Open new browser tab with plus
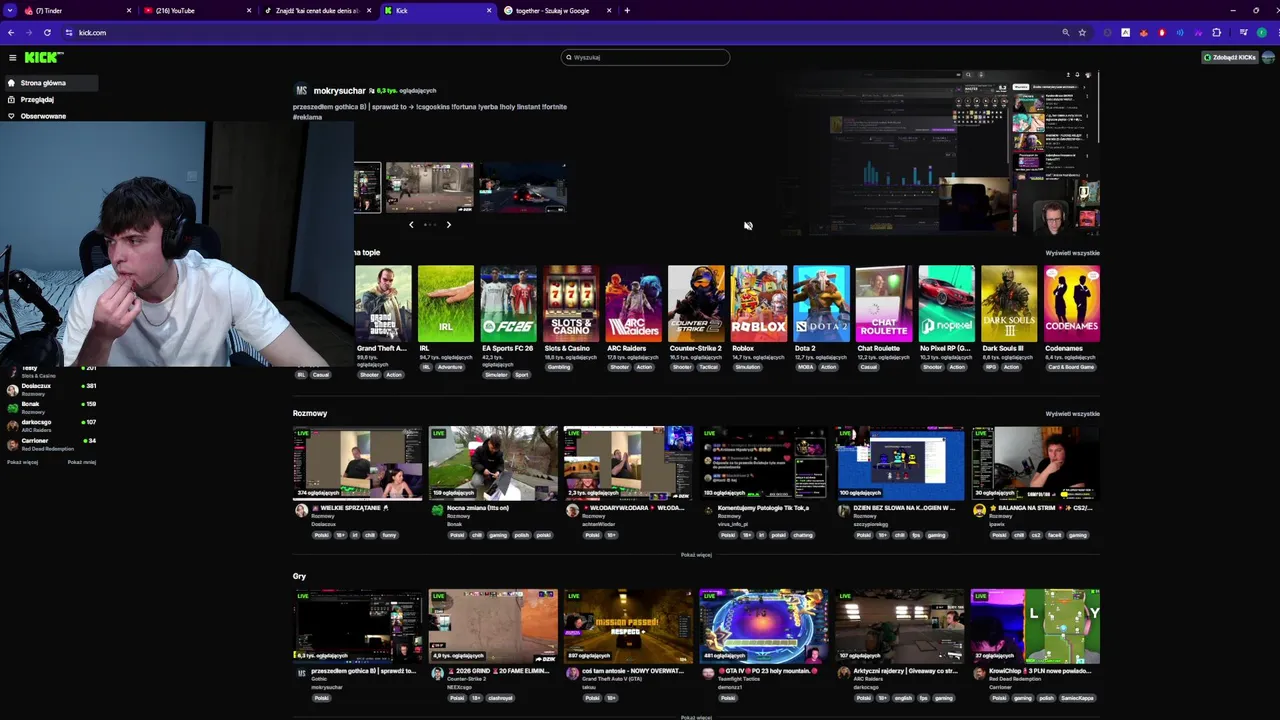This screenshot has width=1280, height=720. point(627,10)
